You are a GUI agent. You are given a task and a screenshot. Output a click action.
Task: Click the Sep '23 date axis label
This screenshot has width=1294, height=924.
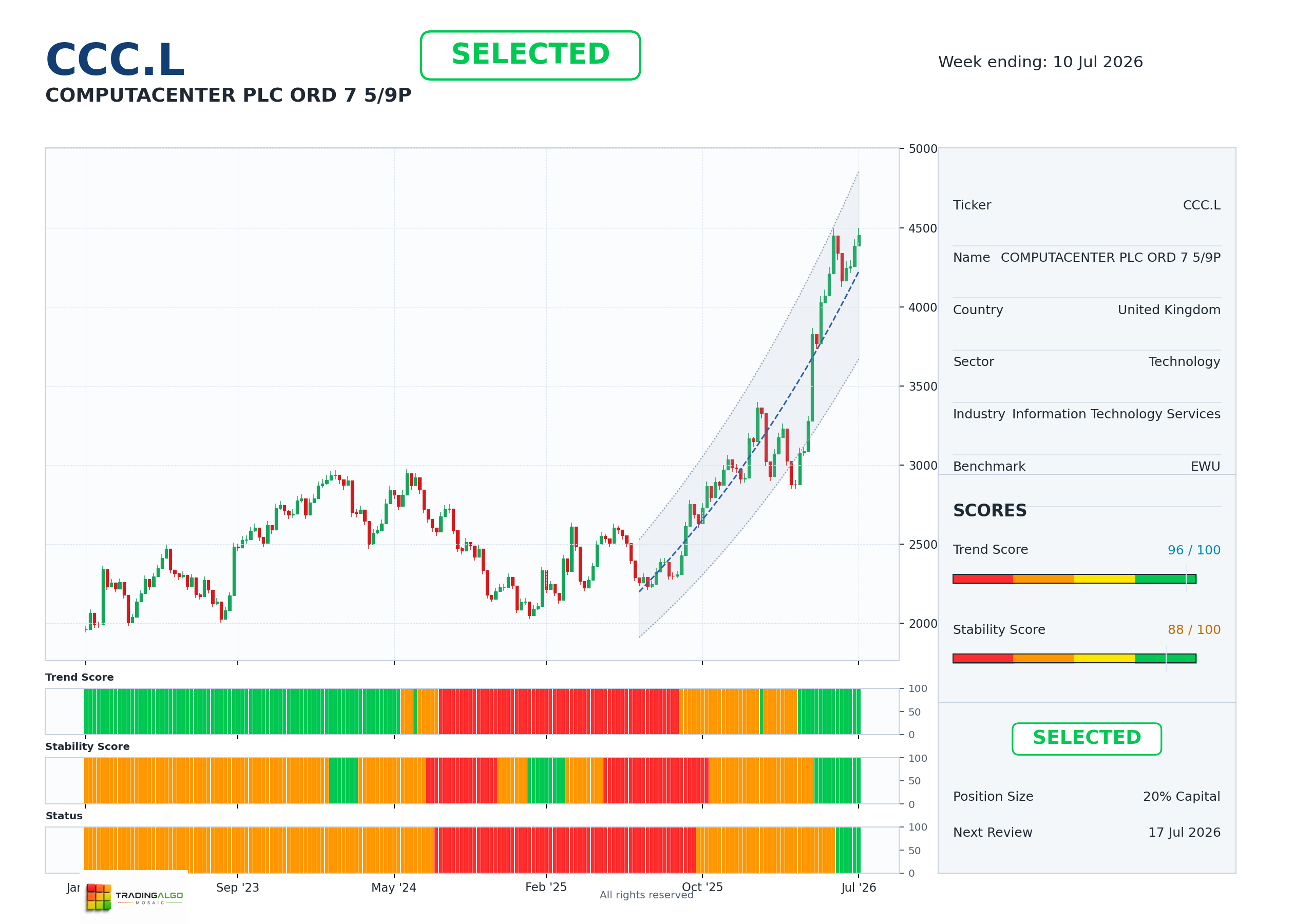(237, 888)
